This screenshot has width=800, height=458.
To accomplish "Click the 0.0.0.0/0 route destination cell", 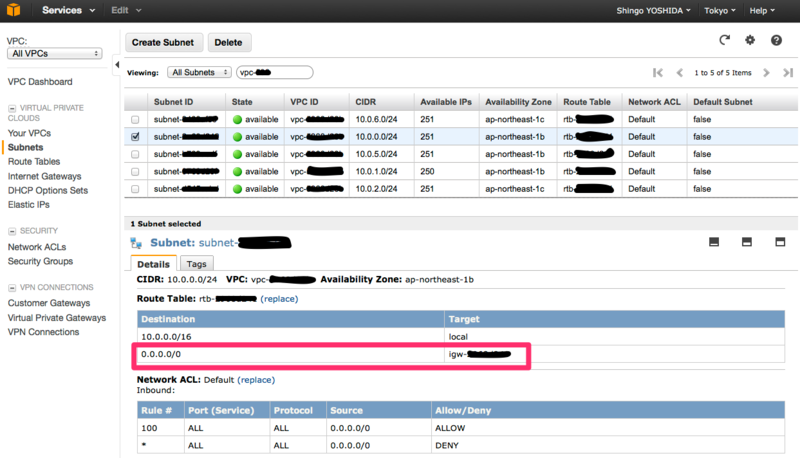I will tap(290, 354).
